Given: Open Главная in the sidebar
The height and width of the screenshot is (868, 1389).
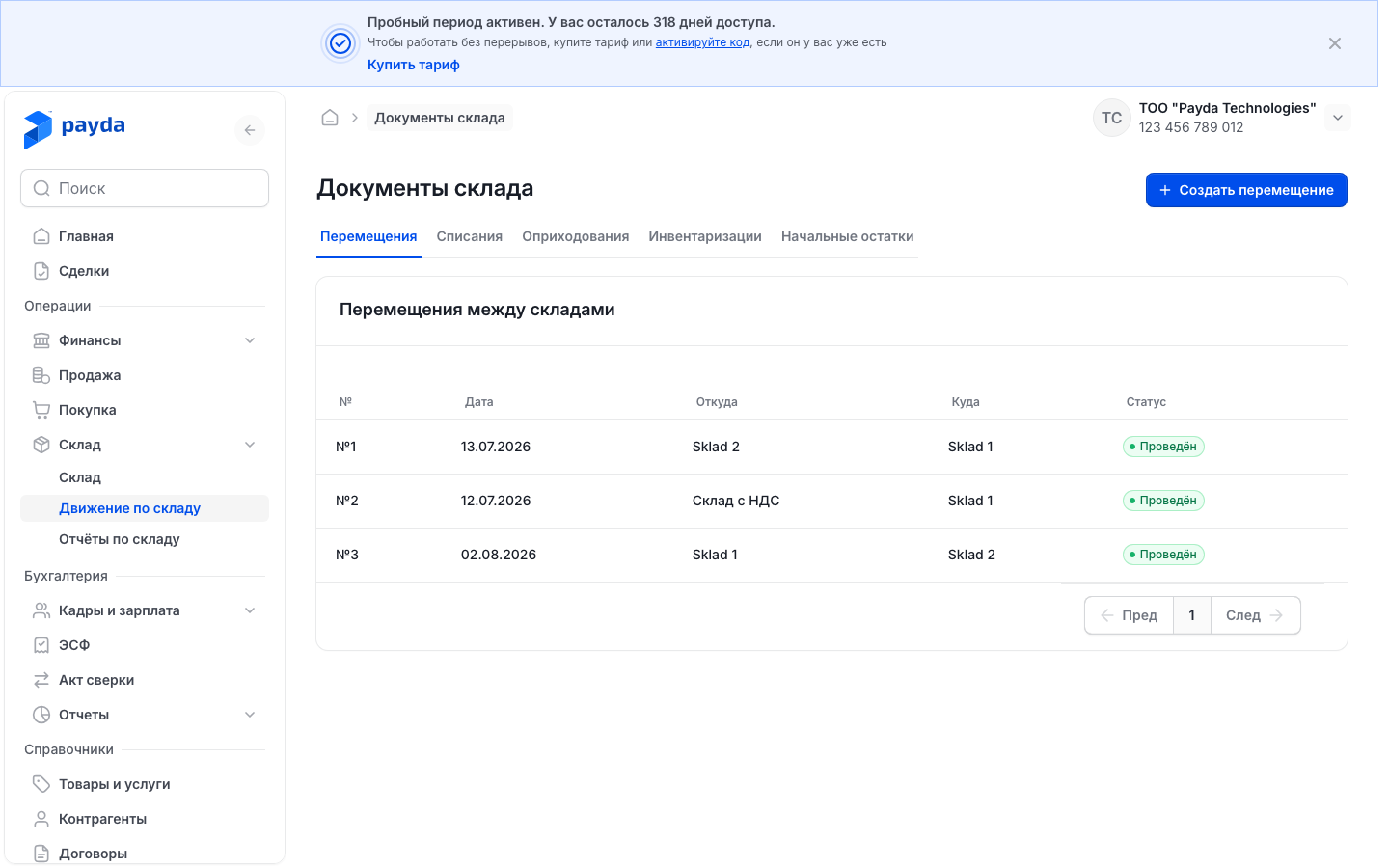Looking at the screenshot, I should click(x=145, y=236).
